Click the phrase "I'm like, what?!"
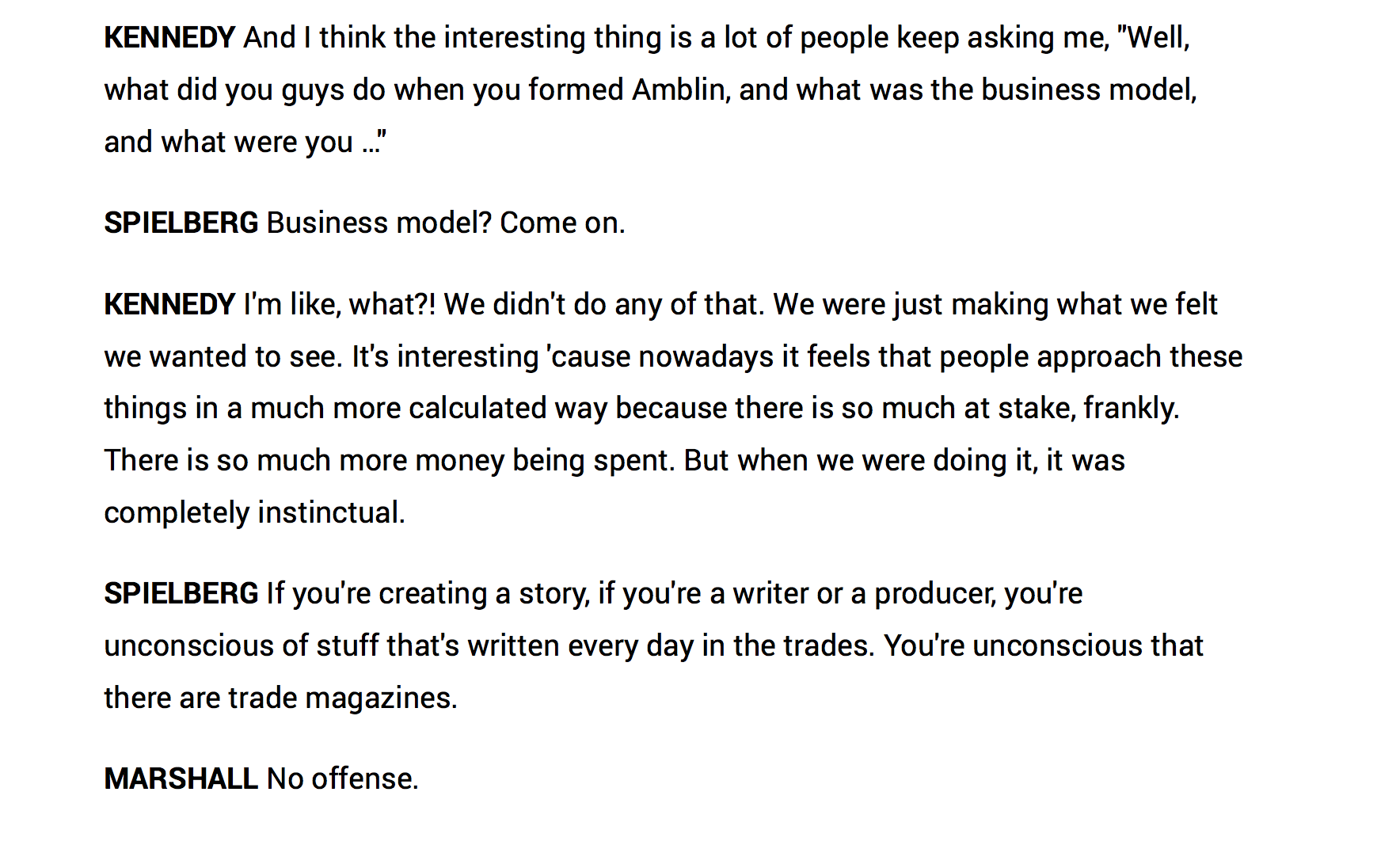This screenshot has height=868, width=1381. (x=340, y=304)
